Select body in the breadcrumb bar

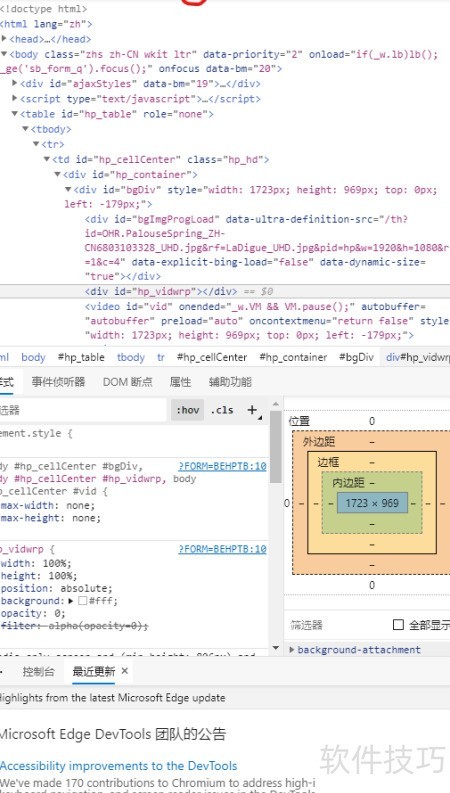(33, 357)
